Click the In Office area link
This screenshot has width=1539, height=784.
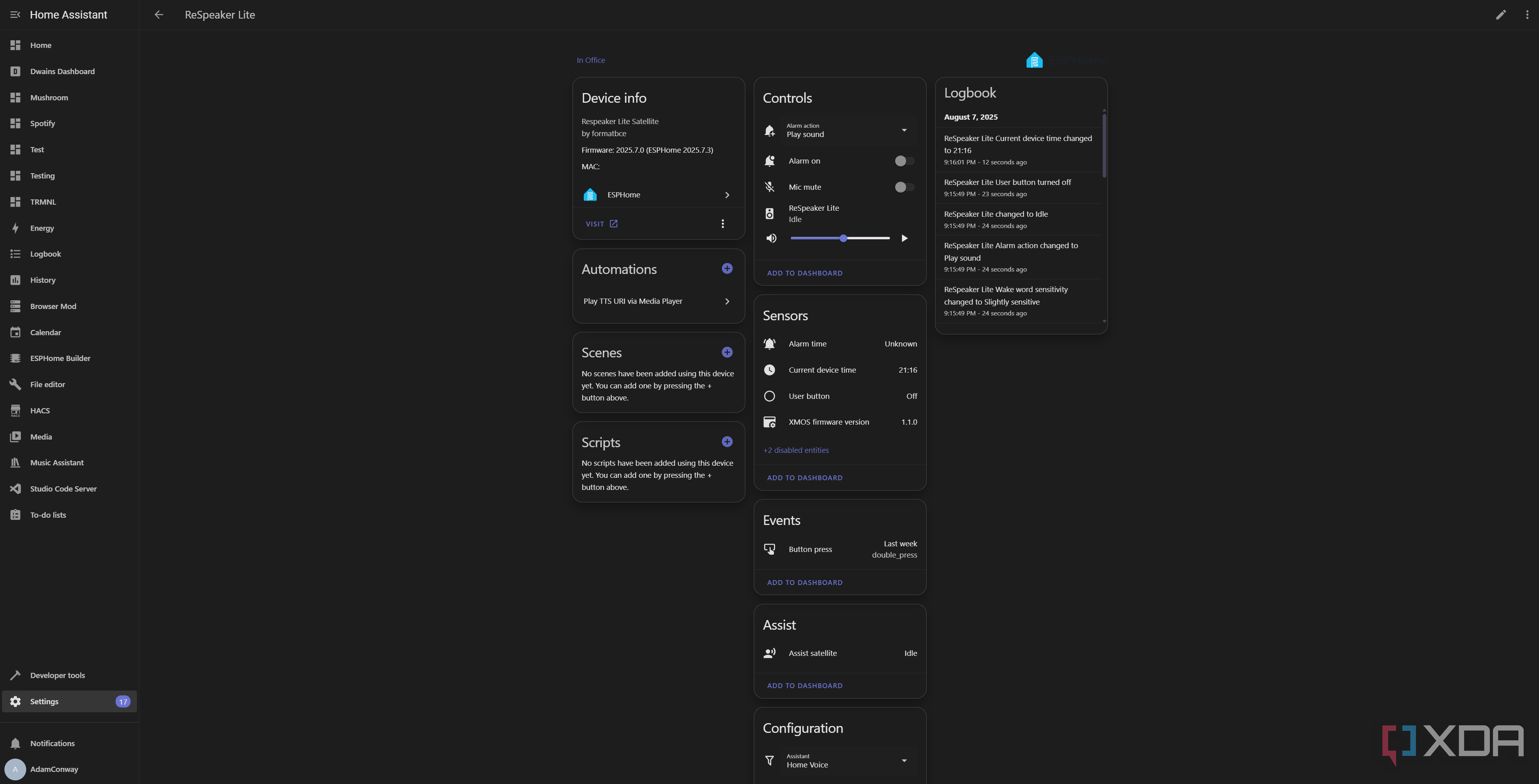tap(591, 60)
